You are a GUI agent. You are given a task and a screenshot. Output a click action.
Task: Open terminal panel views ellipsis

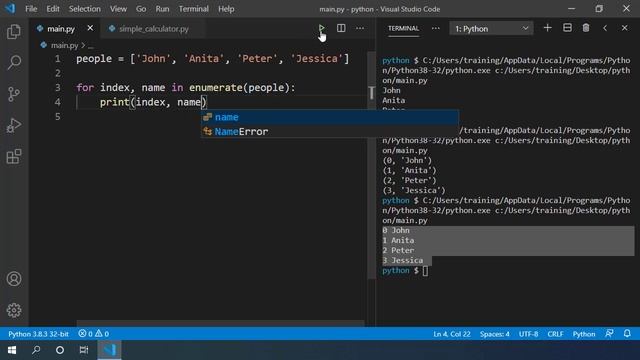(x=436, y=28)
